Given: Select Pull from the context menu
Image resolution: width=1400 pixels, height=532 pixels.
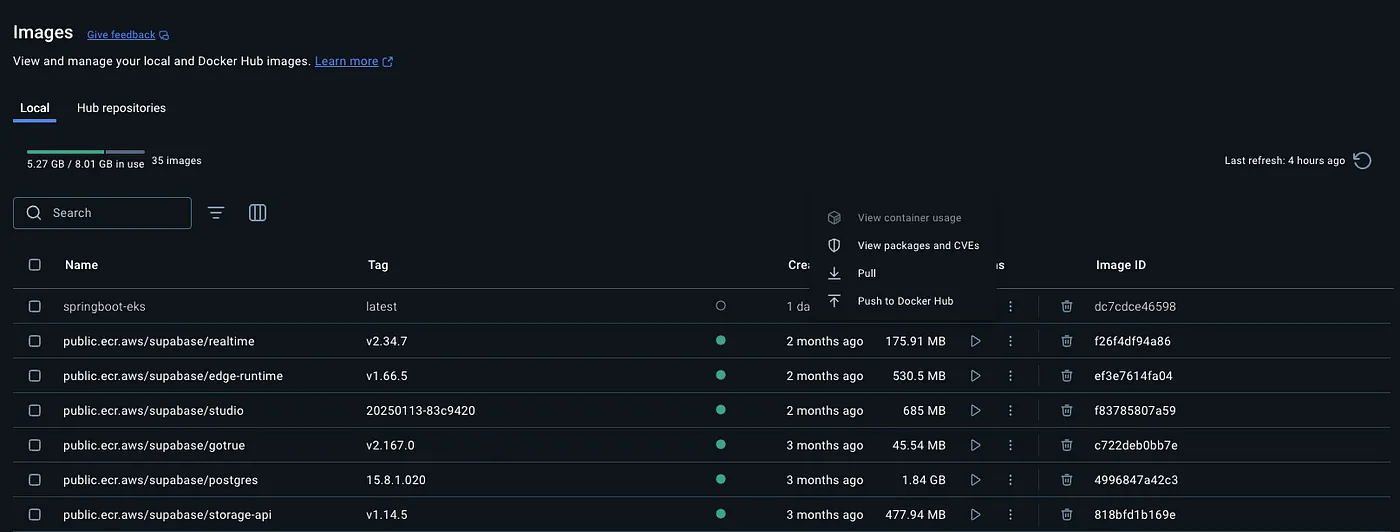Looking at the screenshot, I should click(903, 273).
